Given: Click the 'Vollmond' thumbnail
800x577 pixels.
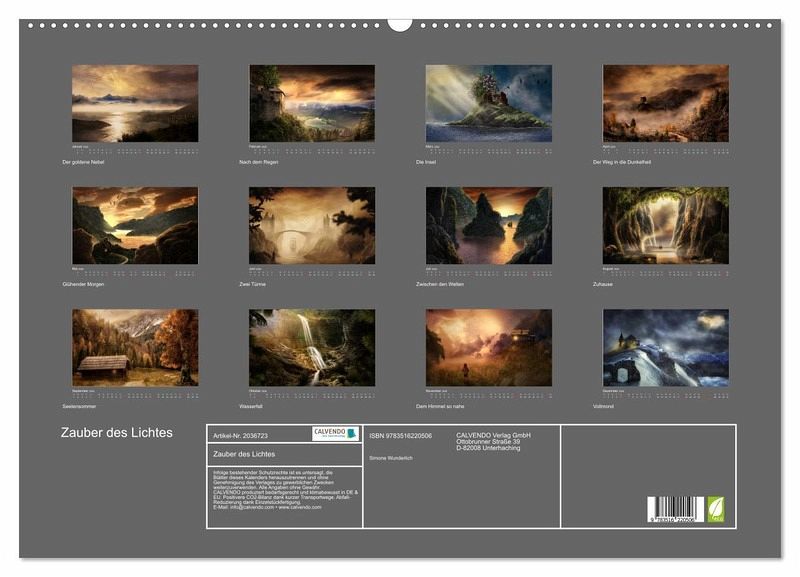Looking at the screenshot, I should click(x=665, y=347).
